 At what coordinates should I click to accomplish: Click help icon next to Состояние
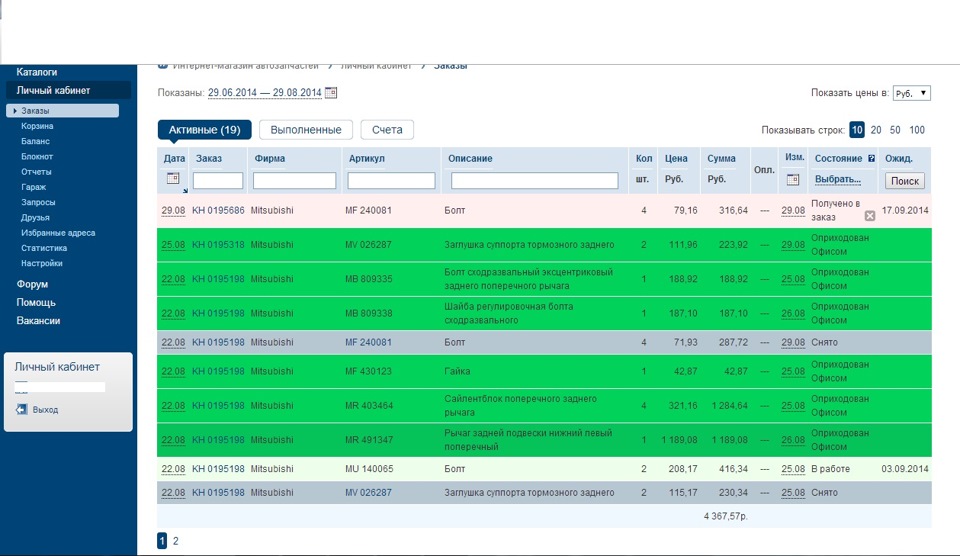tap(871, 159)
